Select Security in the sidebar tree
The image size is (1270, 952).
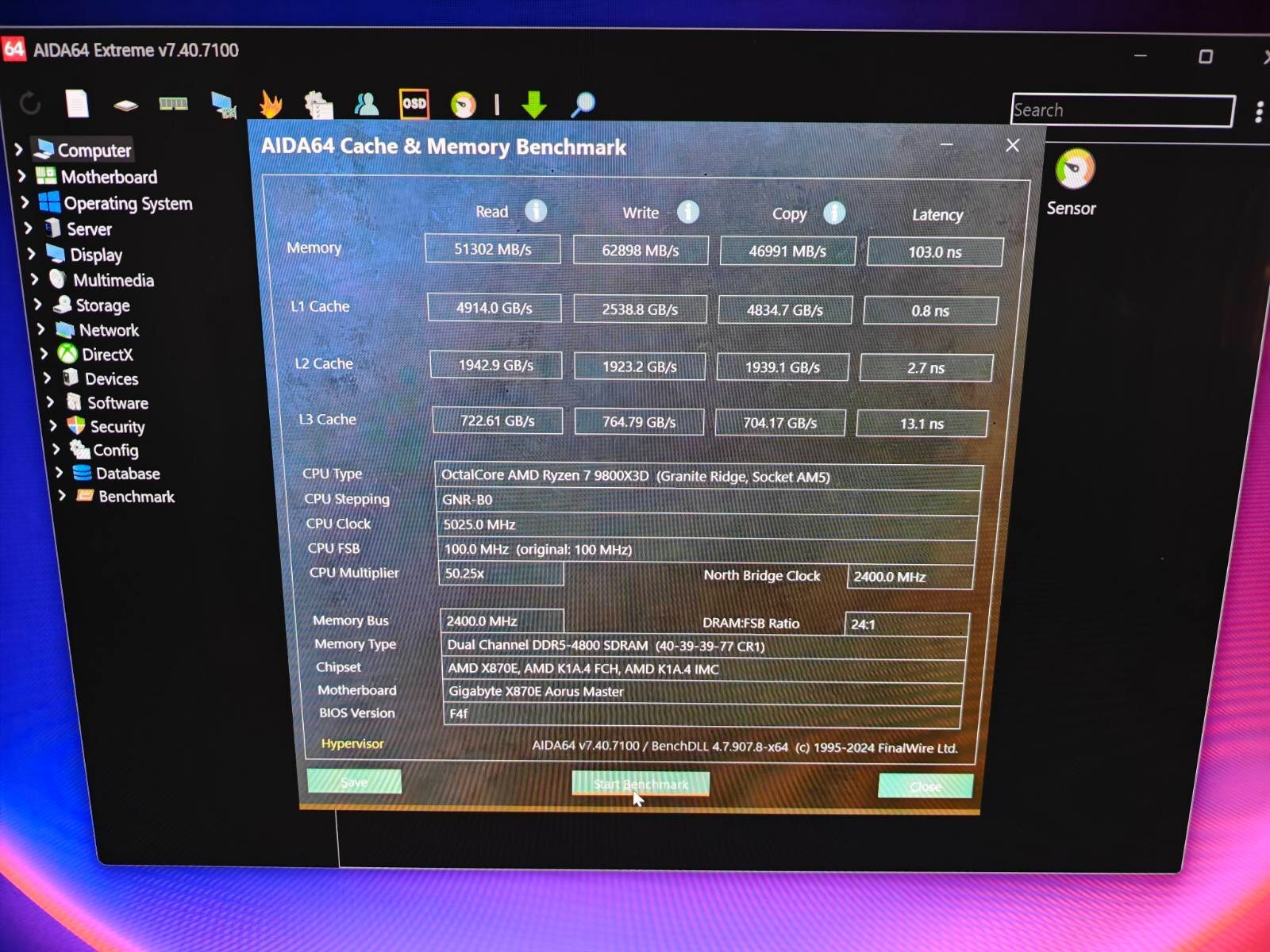coord(117,427)
